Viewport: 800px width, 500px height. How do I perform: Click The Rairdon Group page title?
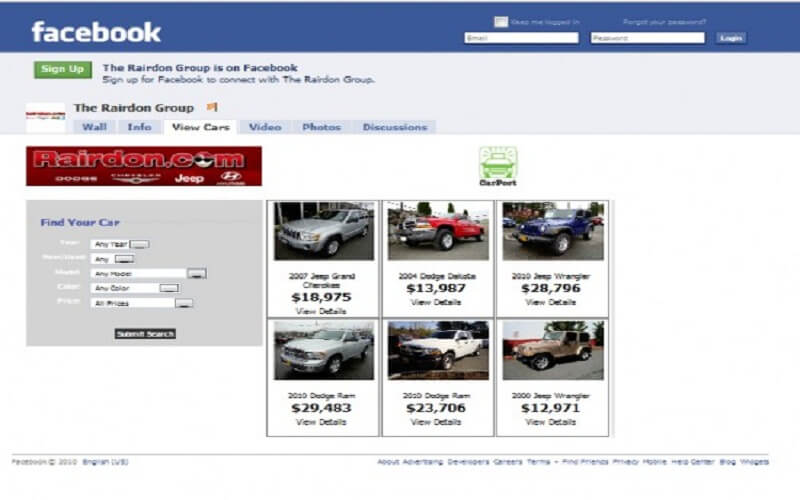[x=134, y=108]
